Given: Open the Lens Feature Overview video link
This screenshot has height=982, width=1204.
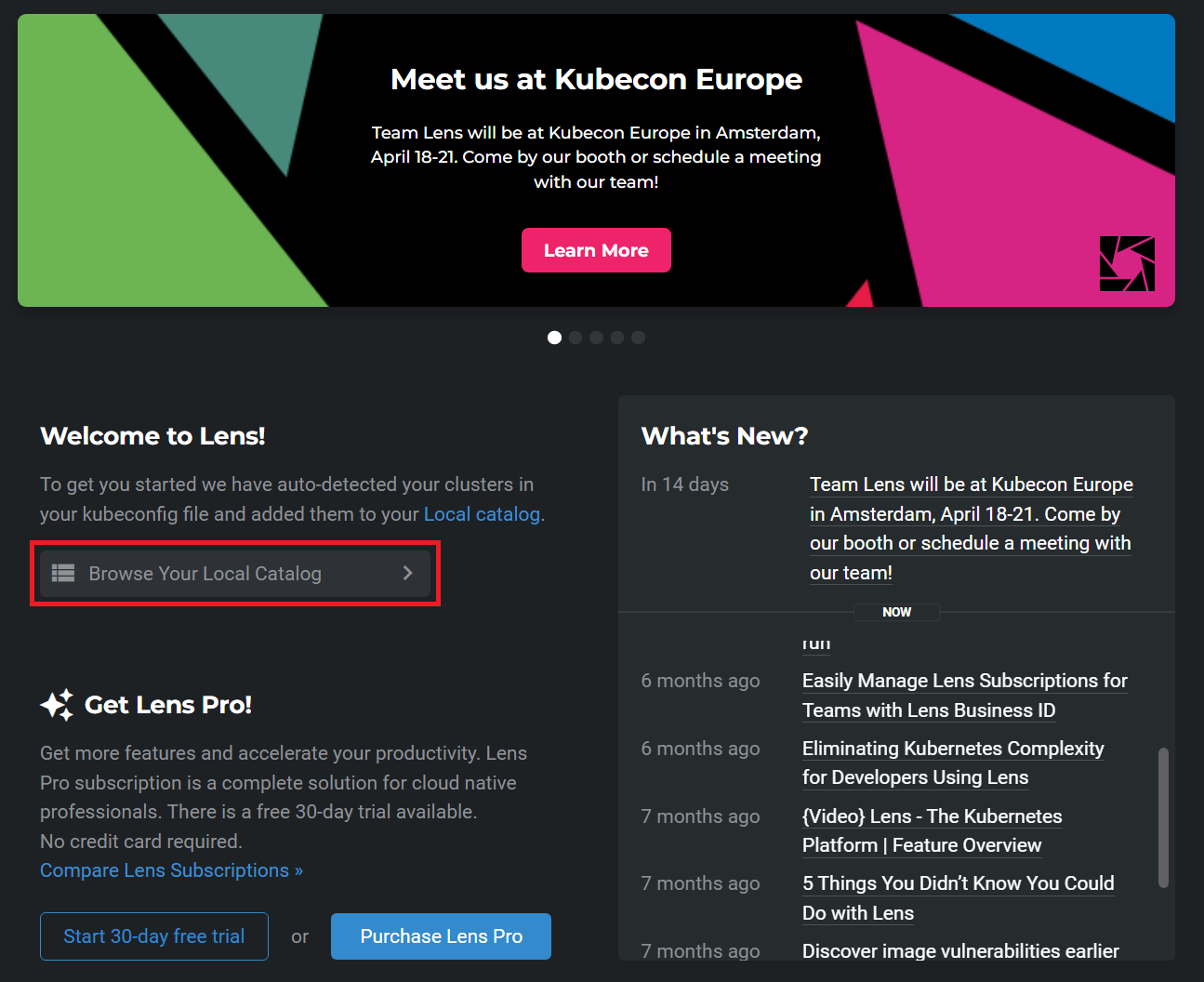Looking at the screenshot, I should pyautogui.click(x=932, y=830).
